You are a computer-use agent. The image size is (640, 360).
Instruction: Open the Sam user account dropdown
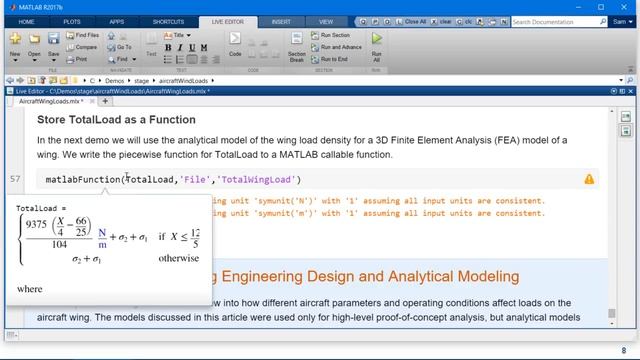[622, 22]
